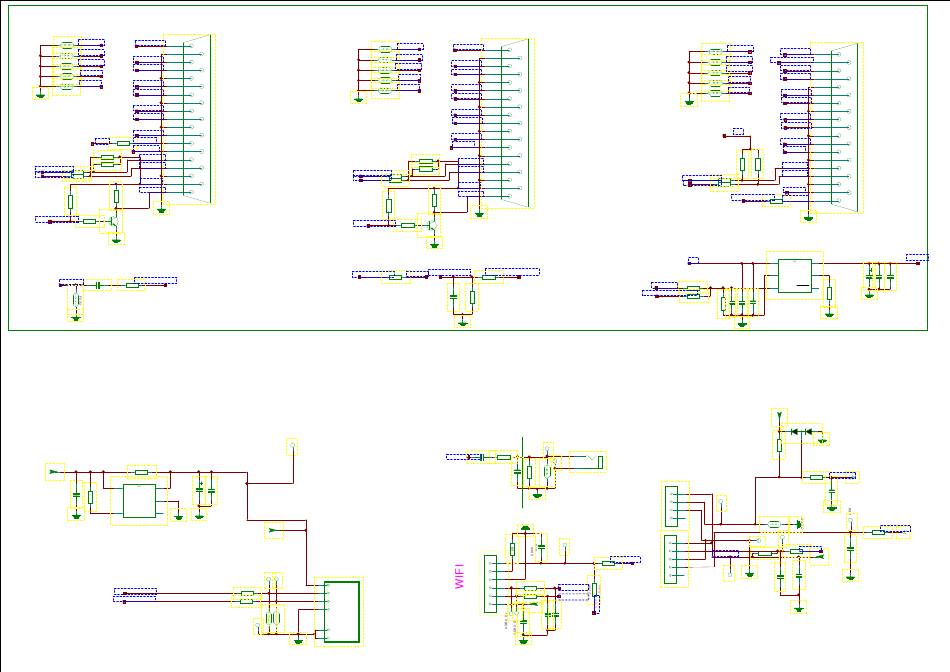Select the 6-pin header in lower-right circuit
This screenshot has width=950, height=672.
(670, 559)
